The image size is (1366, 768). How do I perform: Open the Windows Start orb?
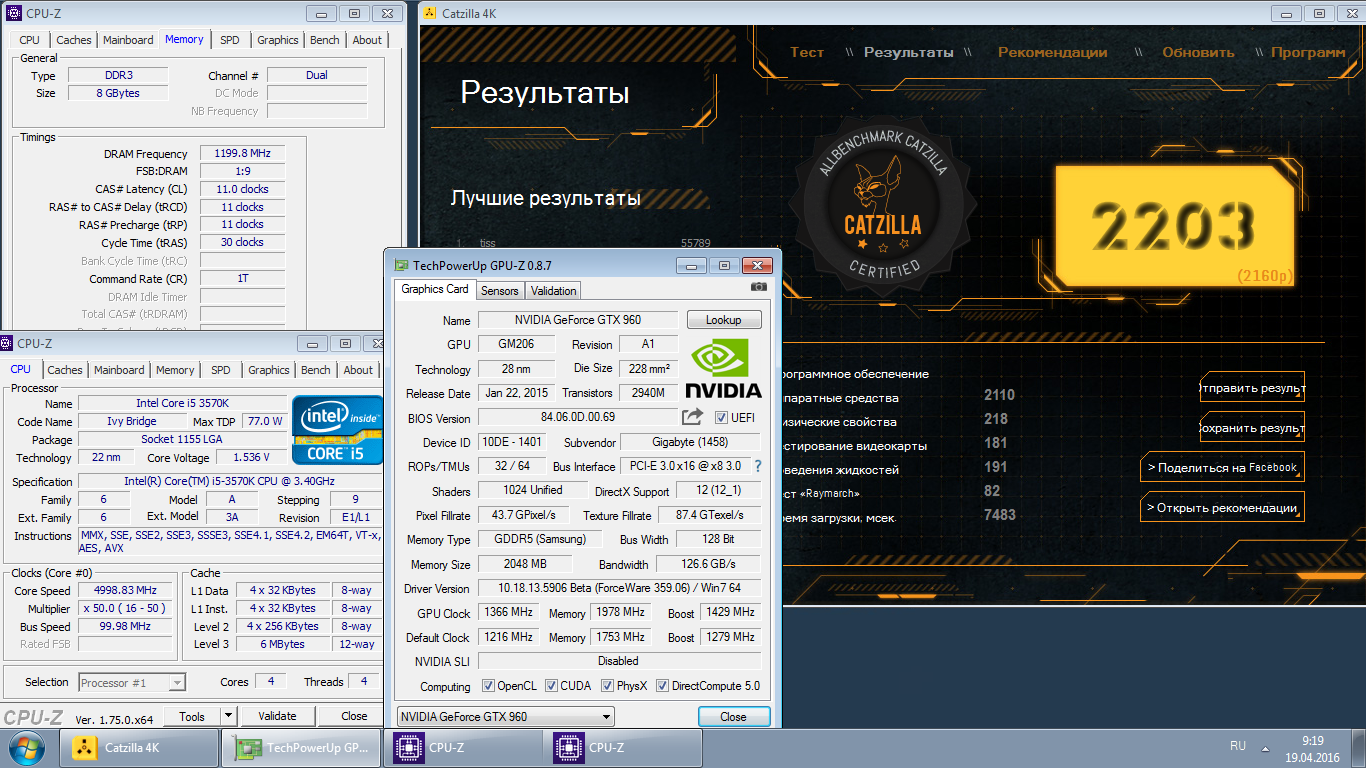[26, 747]
